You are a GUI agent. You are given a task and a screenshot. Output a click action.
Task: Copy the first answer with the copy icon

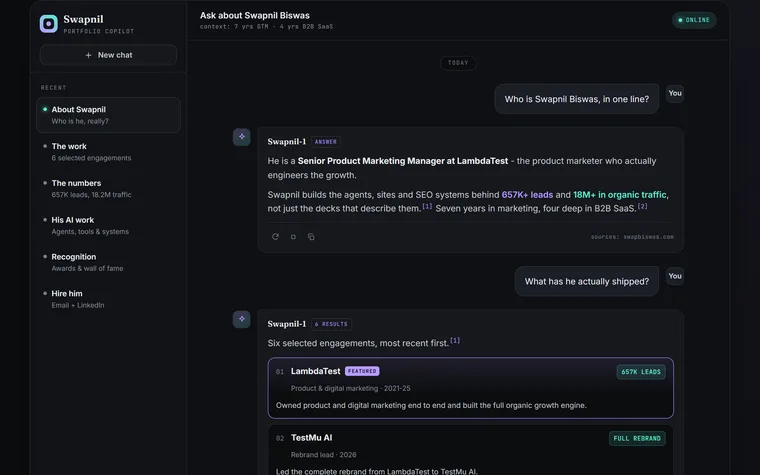(311, 237)
